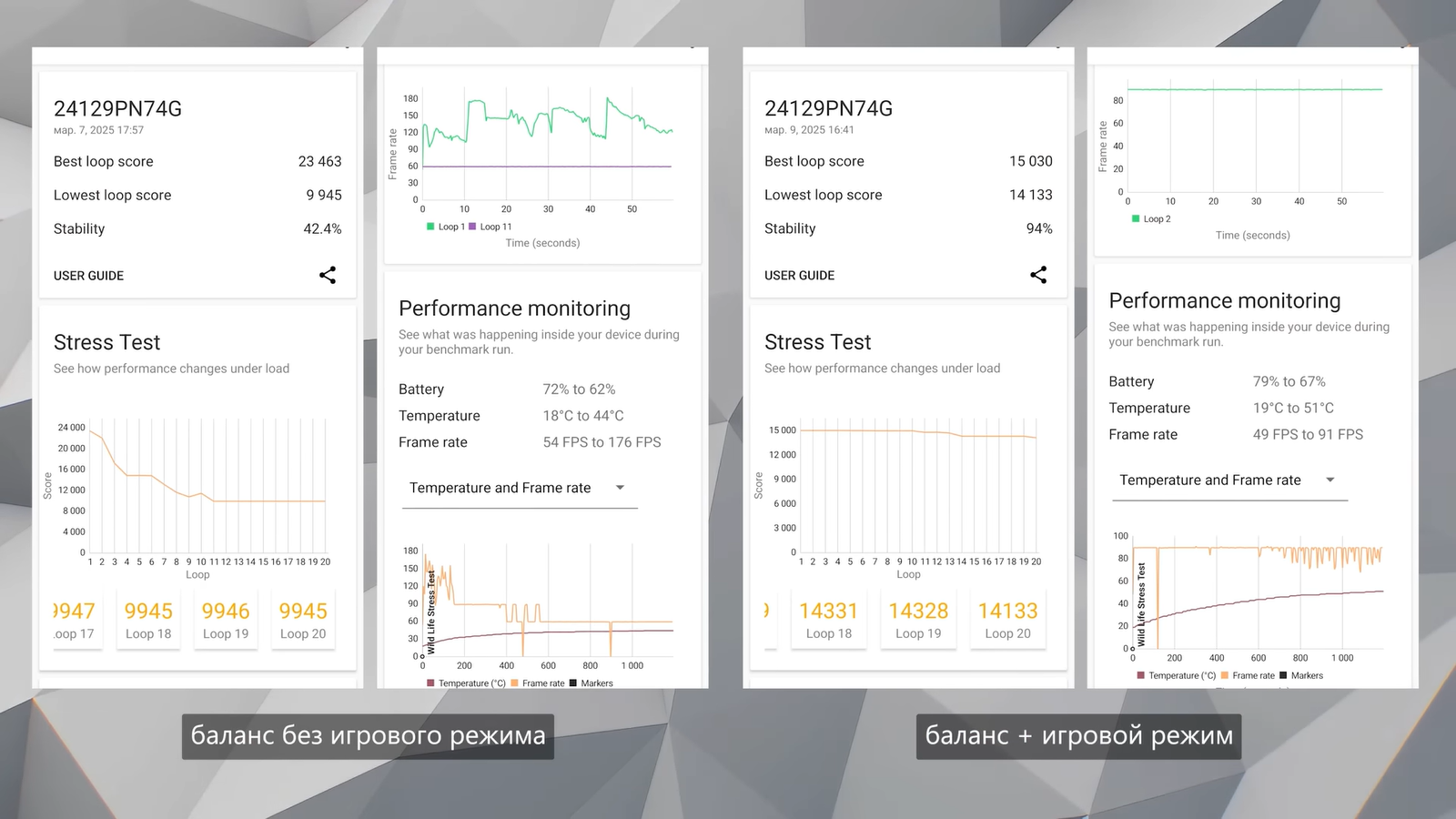Select the Loop 20 card scoring 9945
Image resolution: width=1456 pixels, height=819 pixels.
coord(303,620)
